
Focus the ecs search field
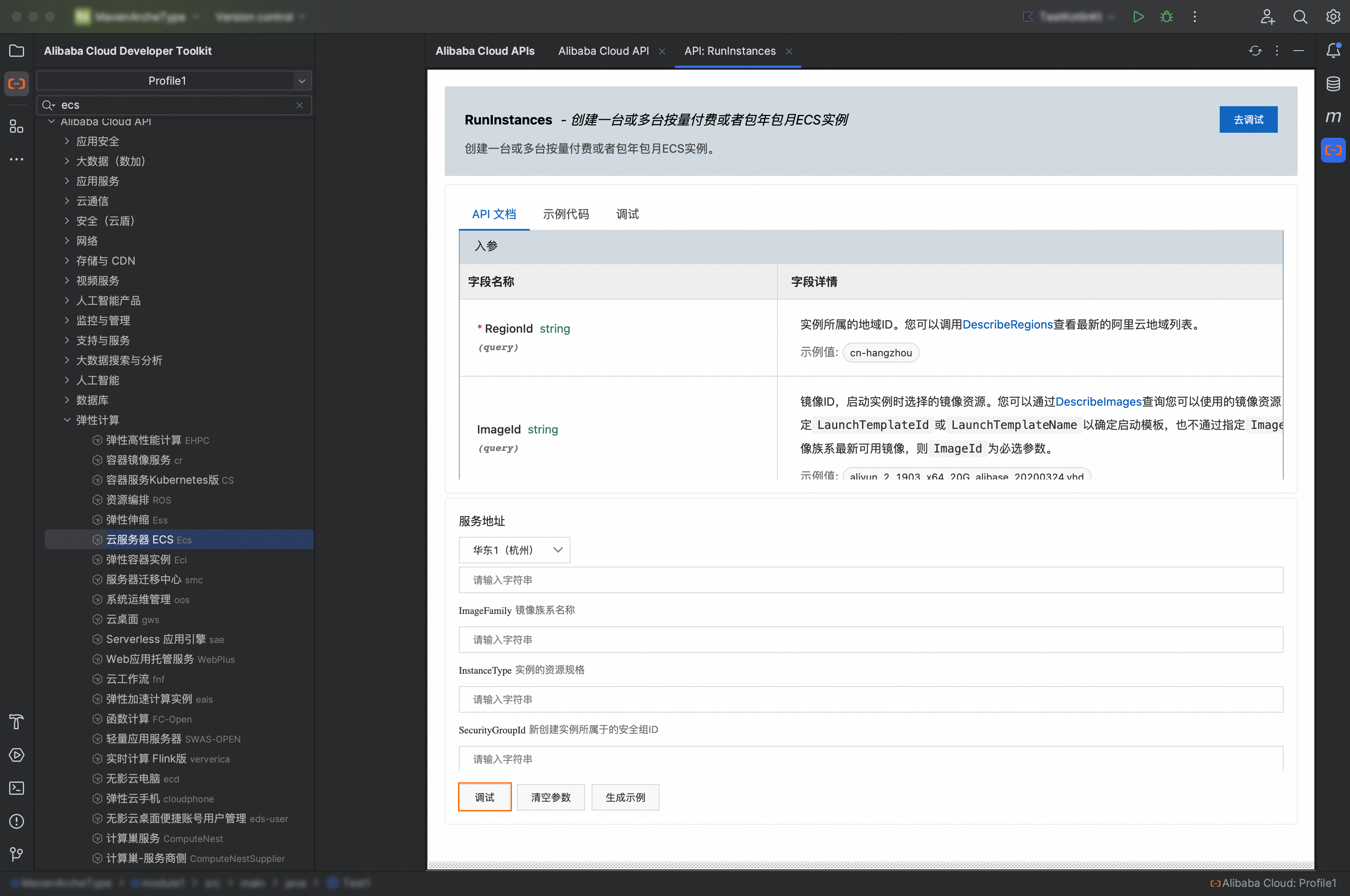point(174,105)
